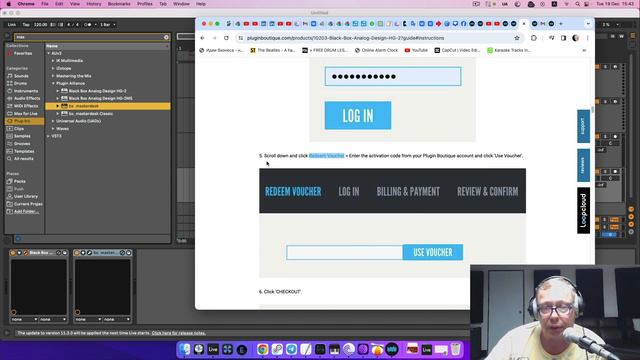
Task: Go back in Chrome browser
Action: click(202, 38)
